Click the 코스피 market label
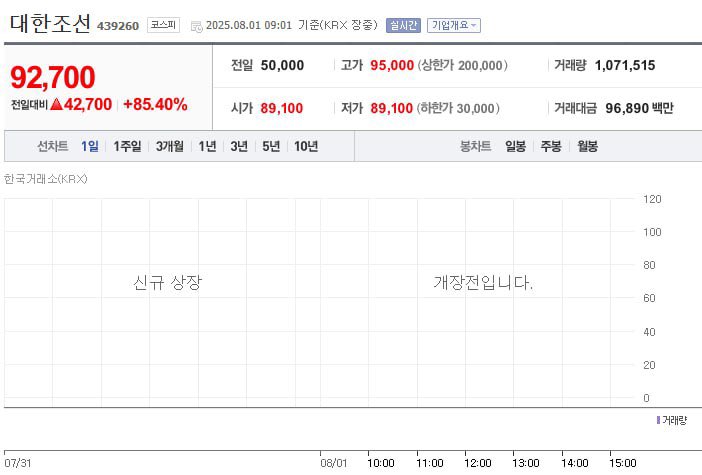Screen dimensions: 702x475 (x=163, y=25)
